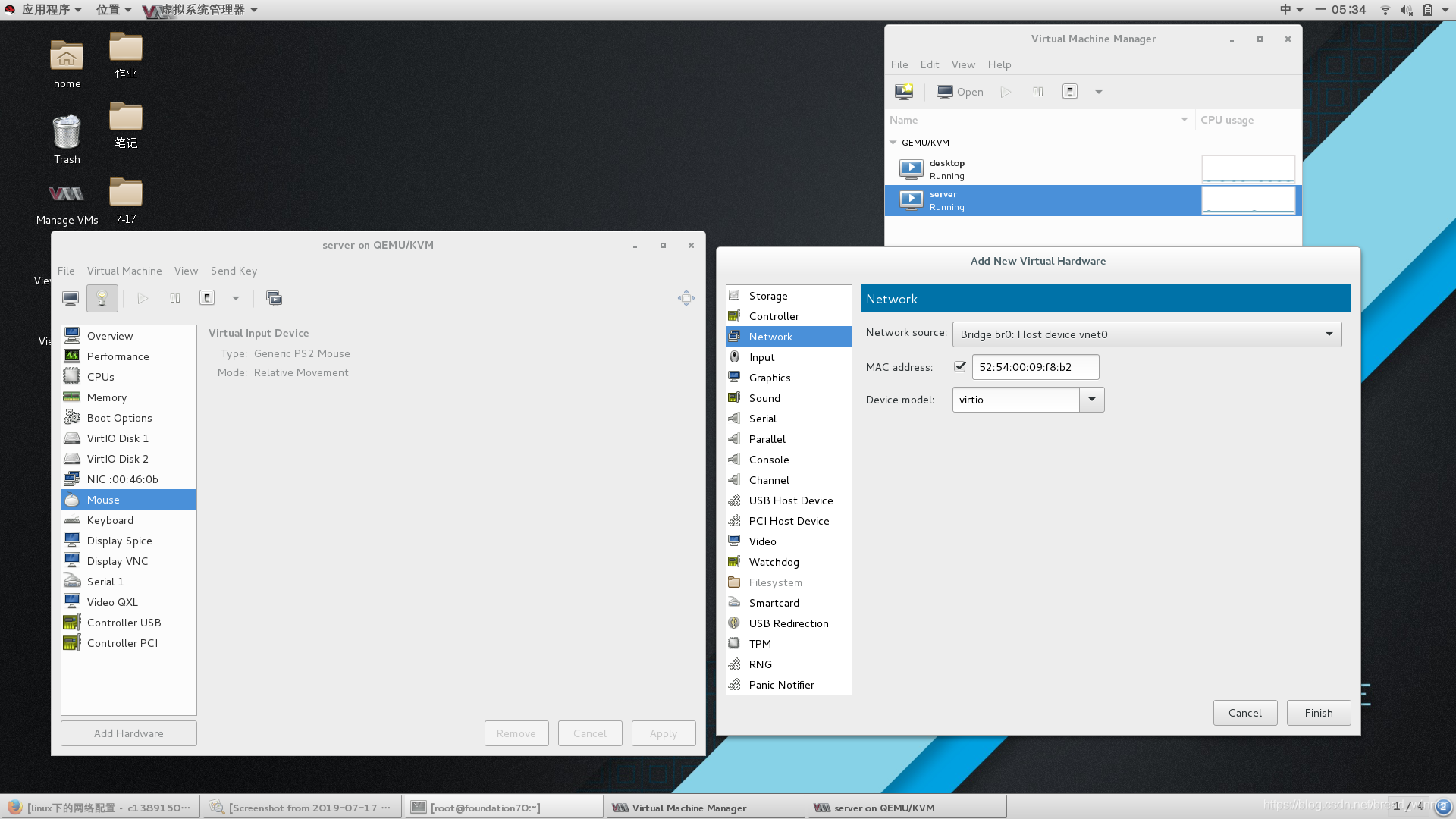Click the Open button in Virtual Machine Manager

click(x=960, y=92)
